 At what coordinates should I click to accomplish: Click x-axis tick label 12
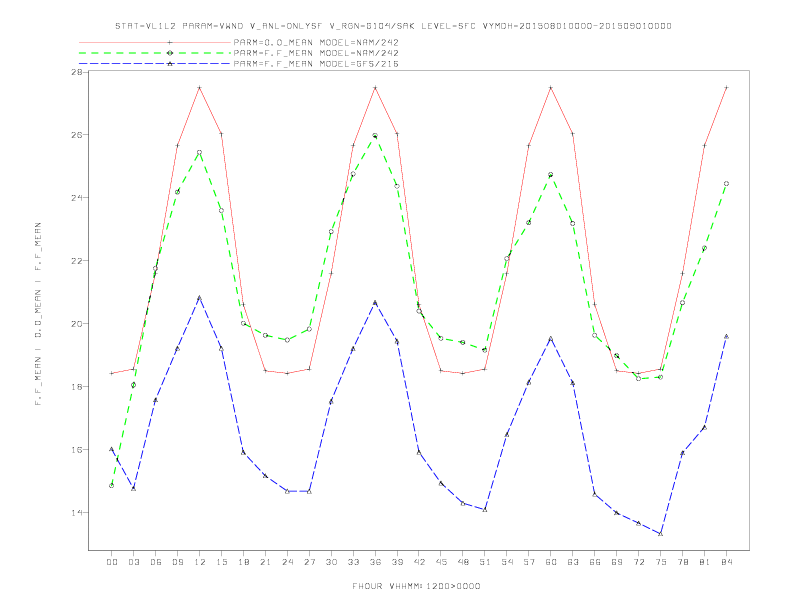pos(200,562)
